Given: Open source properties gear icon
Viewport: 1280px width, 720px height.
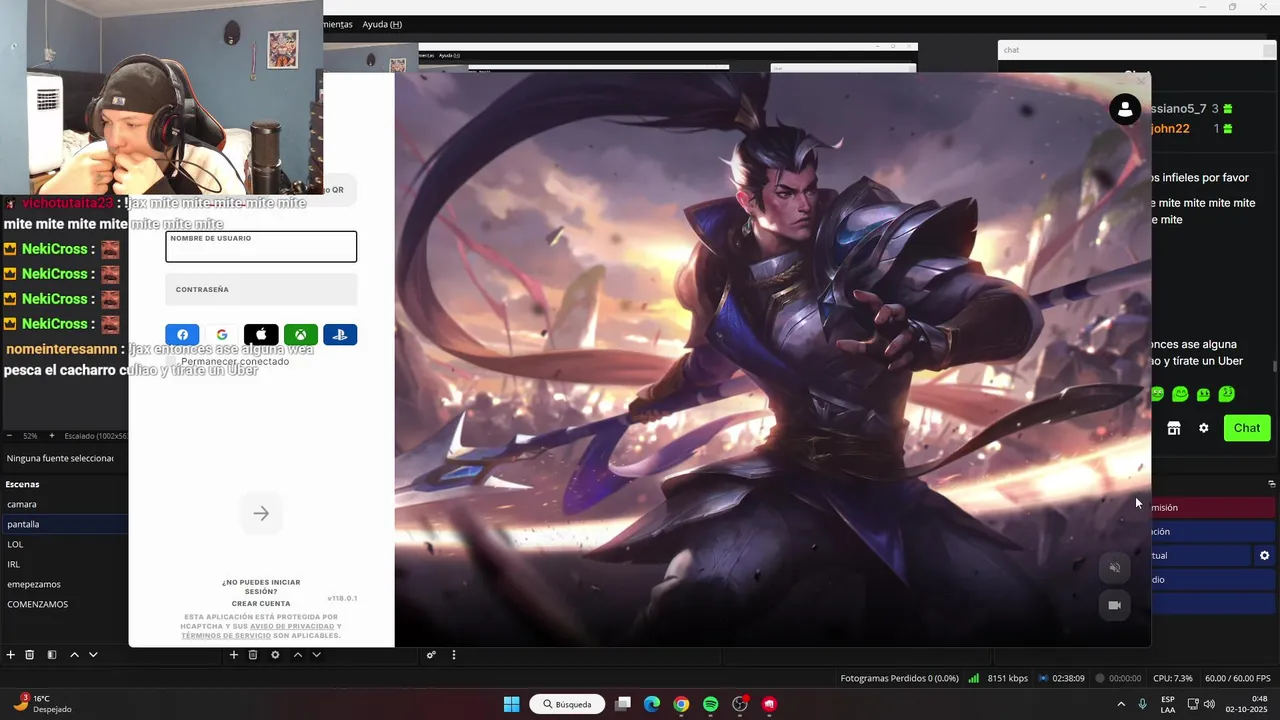Looking at the screenshot, I should coord(275,655).
